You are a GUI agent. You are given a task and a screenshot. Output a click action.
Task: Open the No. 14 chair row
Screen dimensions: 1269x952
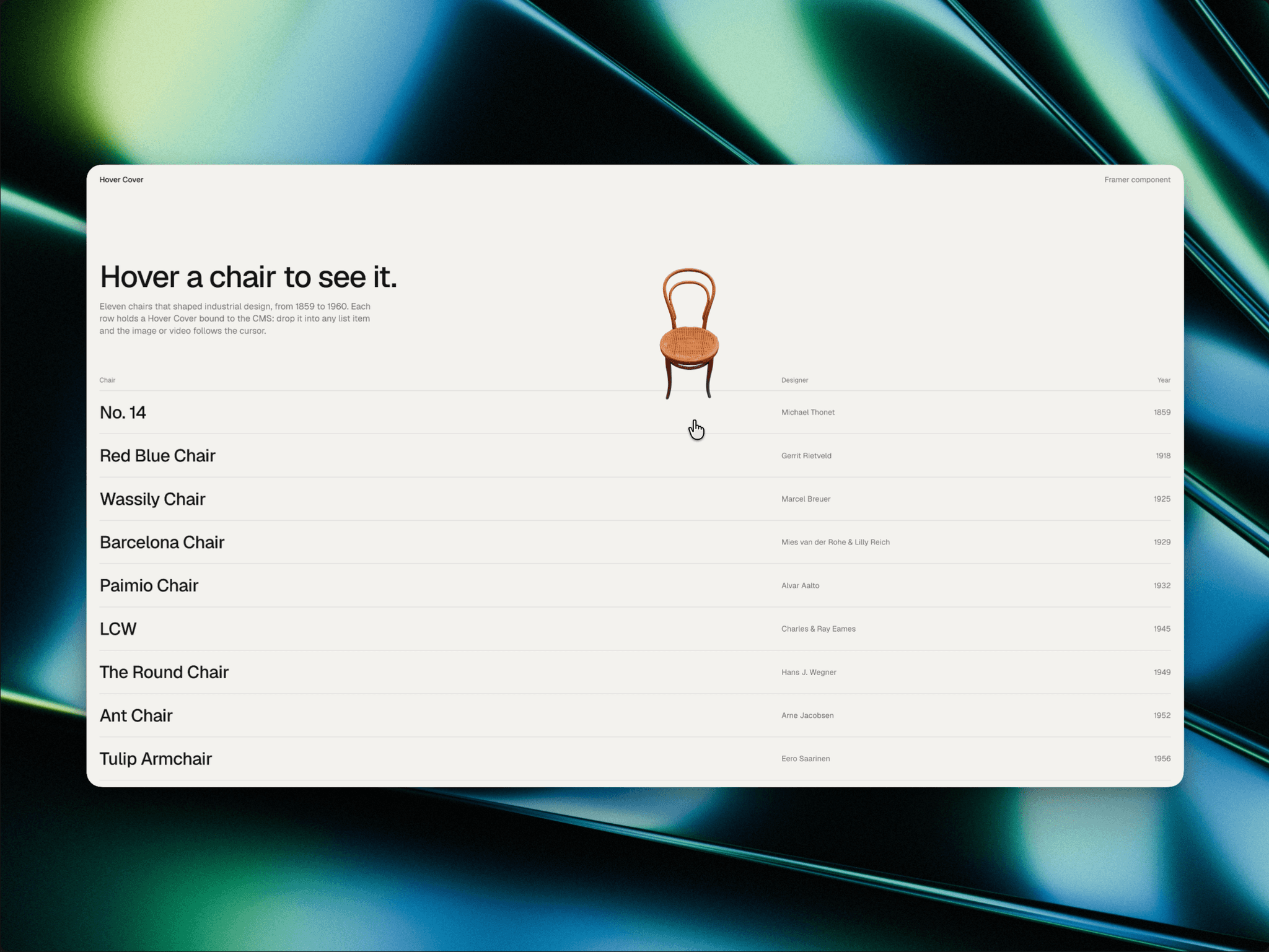635,413
